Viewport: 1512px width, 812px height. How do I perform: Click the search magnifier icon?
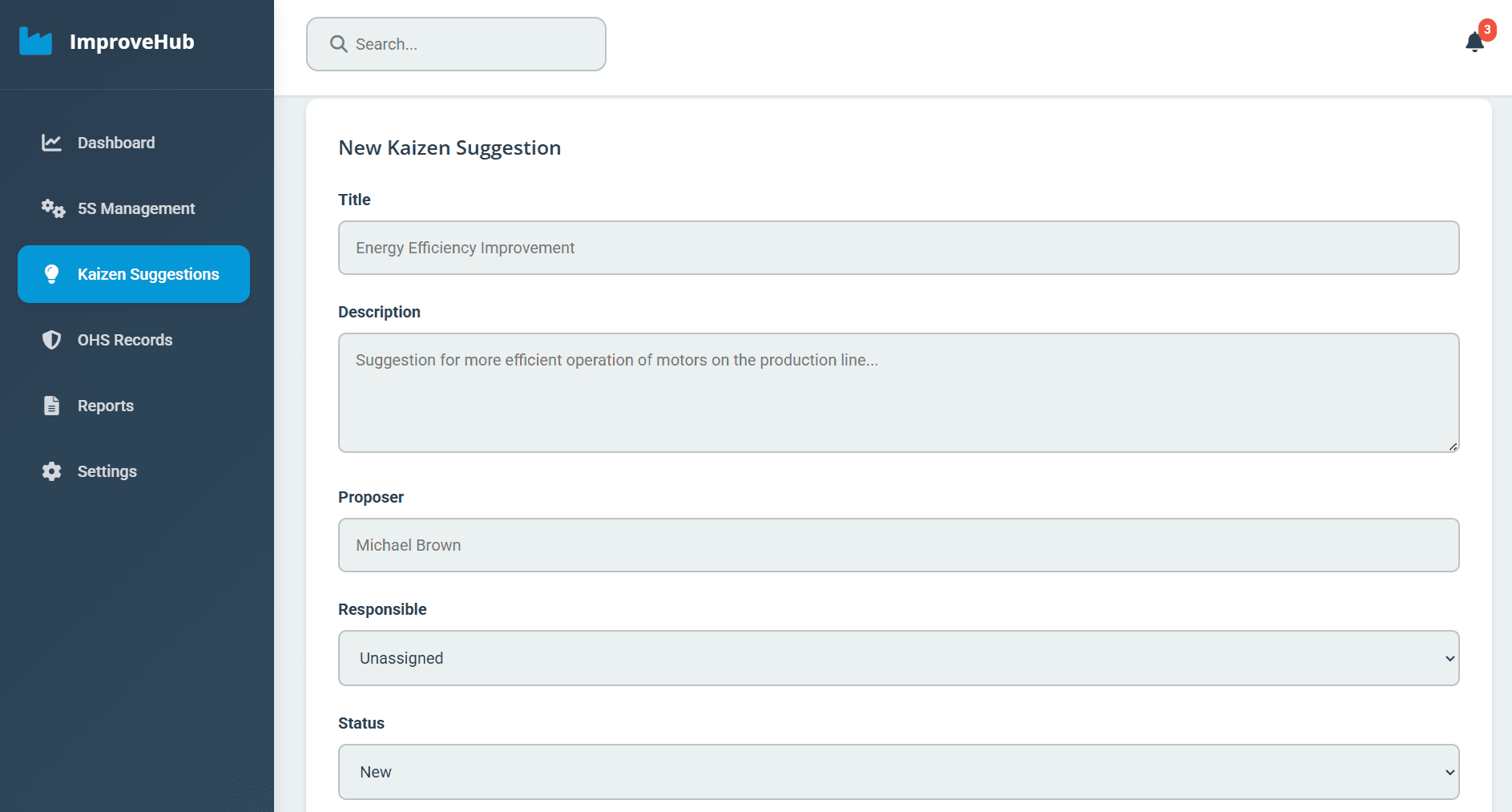[338, 44]
